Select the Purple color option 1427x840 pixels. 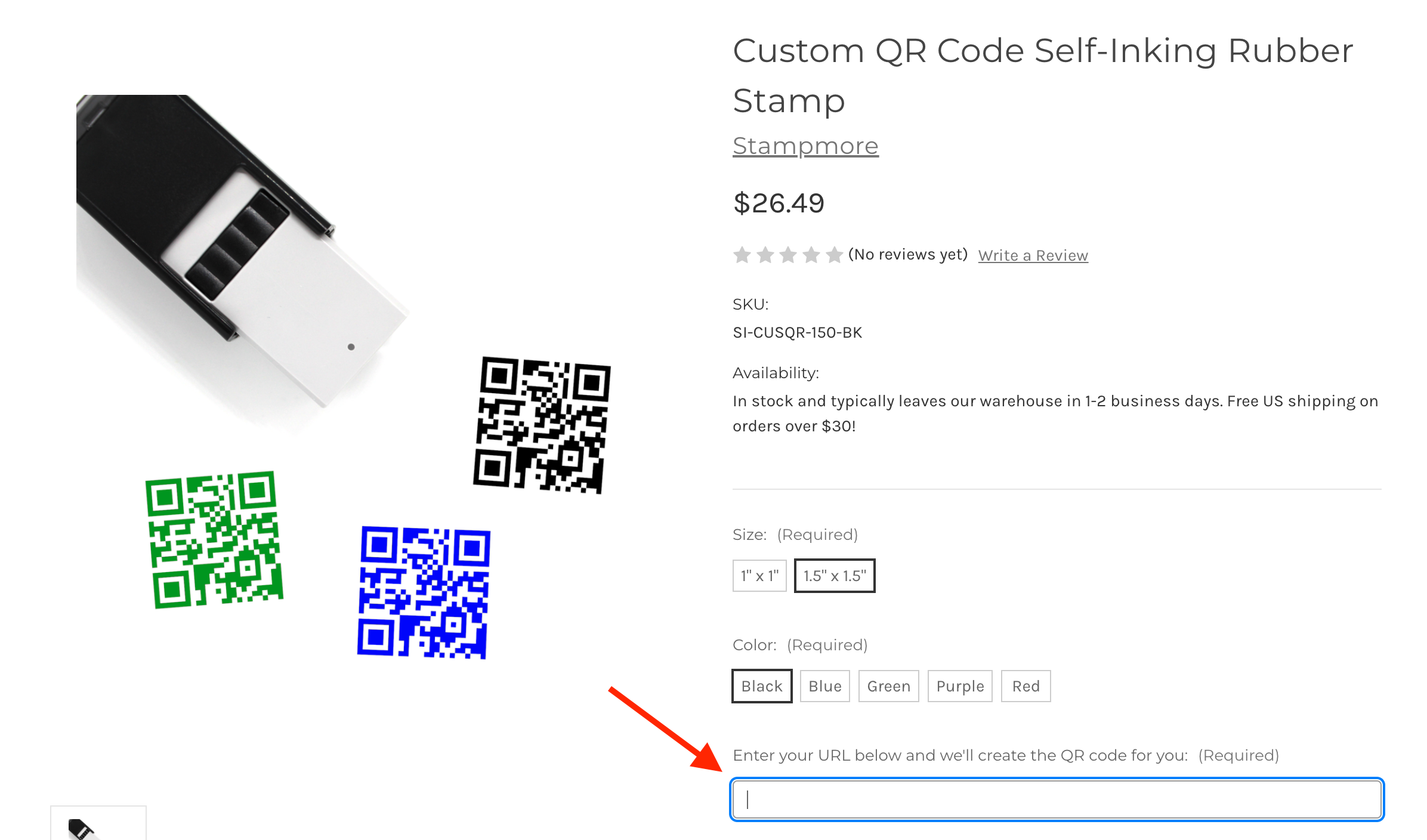(959, 686)
